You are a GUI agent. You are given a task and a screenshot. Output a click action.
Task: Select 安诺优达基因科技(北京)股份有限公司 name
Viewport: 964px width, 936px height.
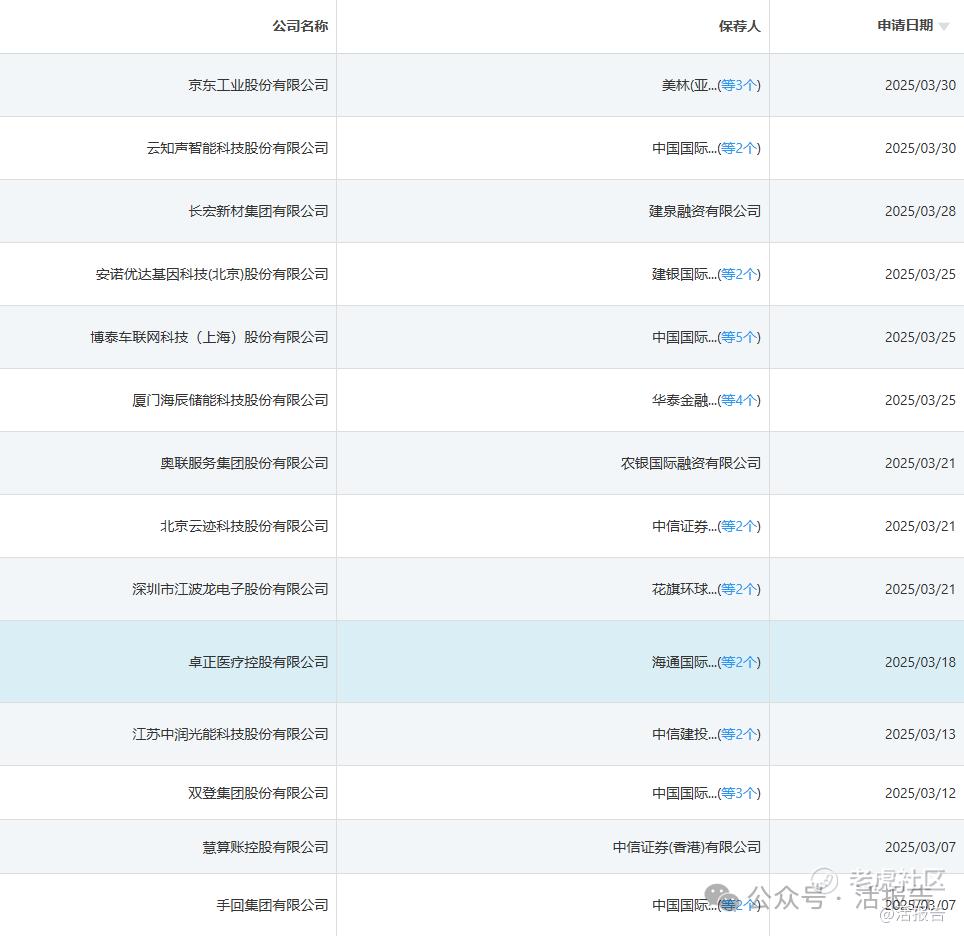(212, 274)
